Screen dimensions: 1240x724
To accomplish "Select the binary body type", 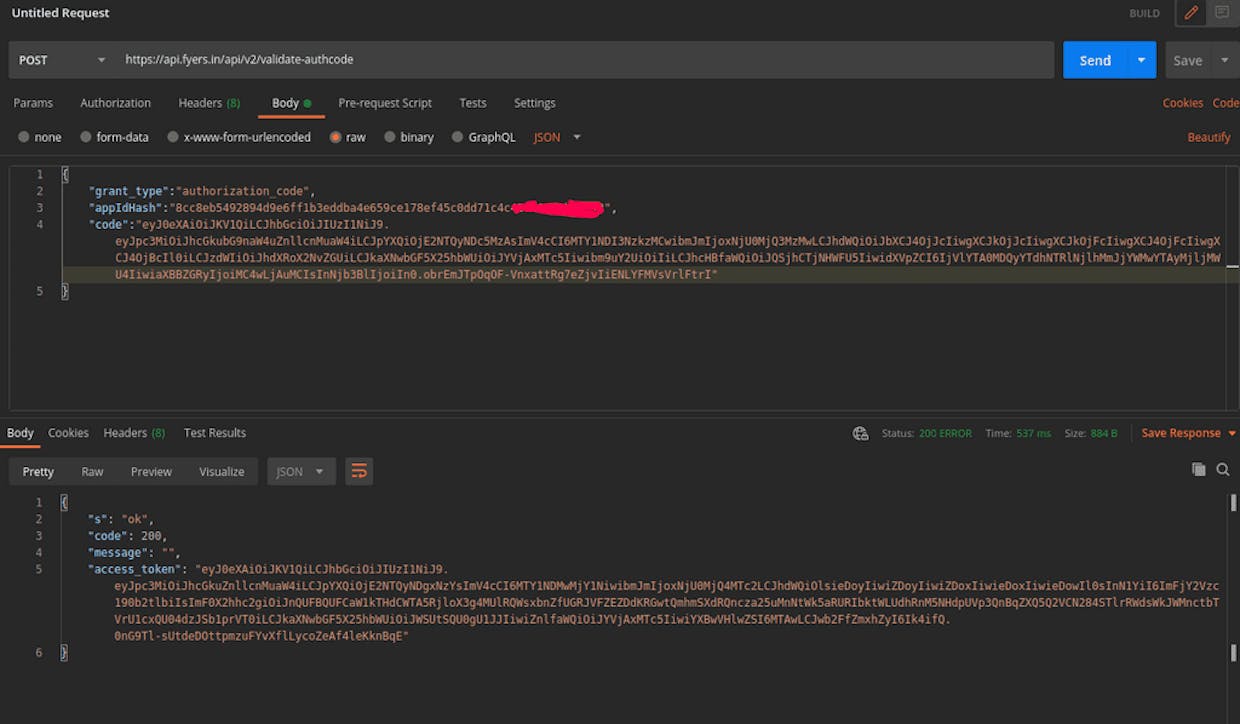I will 409,137.
